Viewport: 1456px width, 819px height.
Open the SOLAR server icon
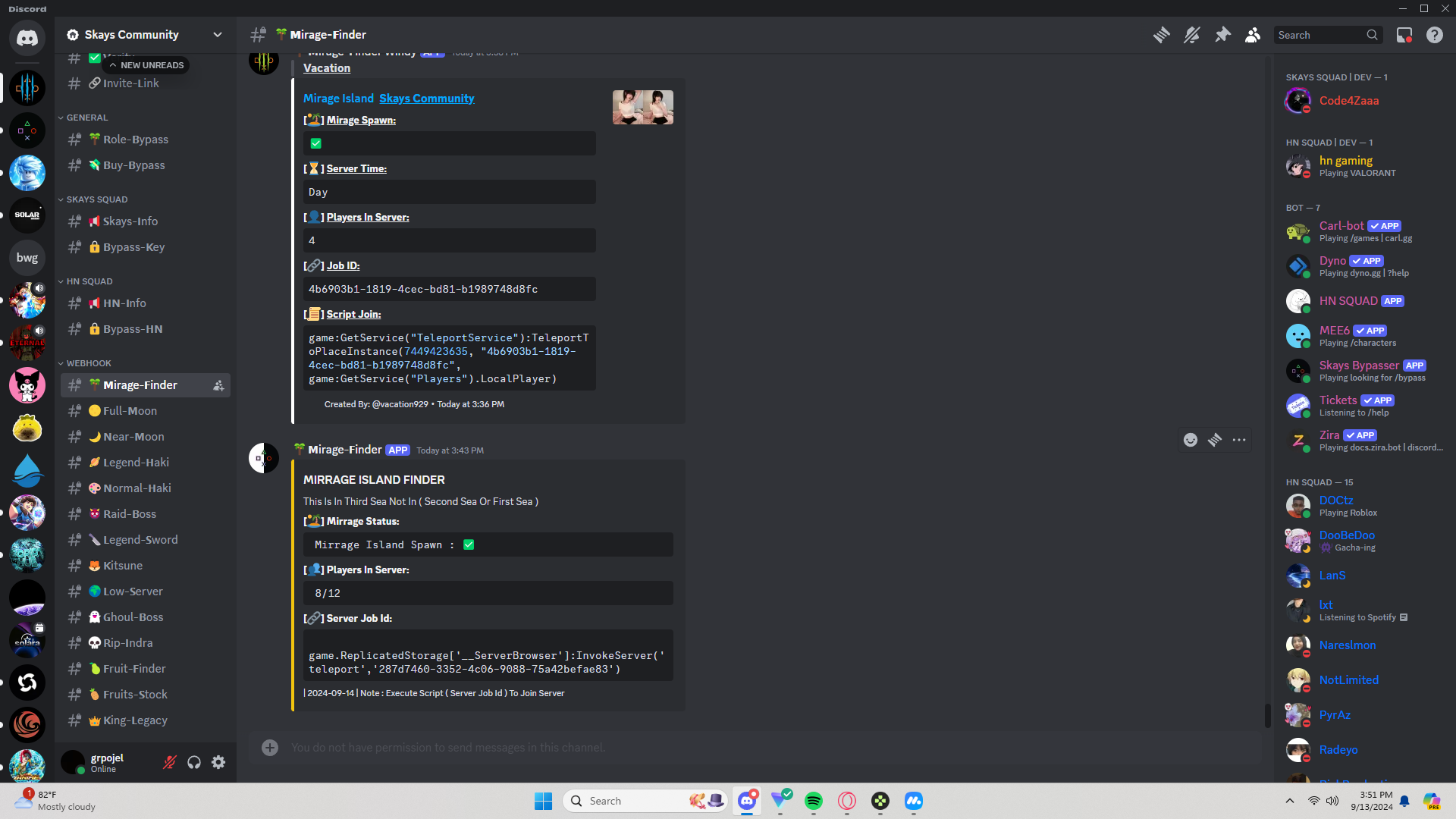tap(27, 215)
